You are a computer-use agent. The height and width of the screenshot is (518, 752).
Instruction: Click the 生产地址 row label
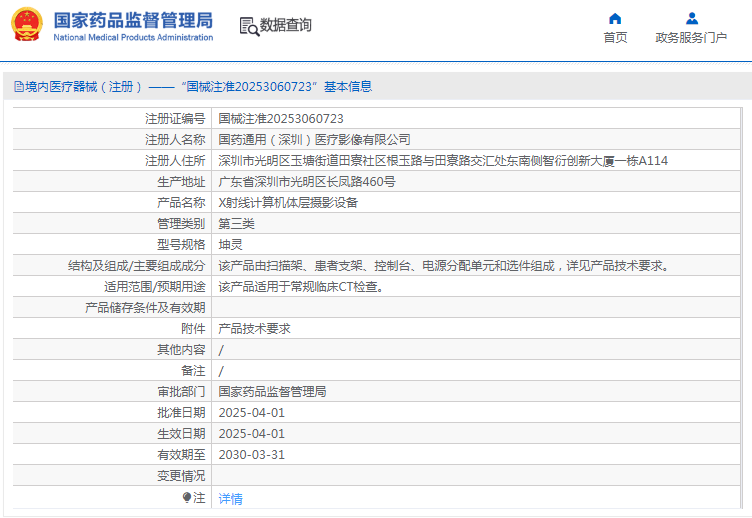[181, 182]
